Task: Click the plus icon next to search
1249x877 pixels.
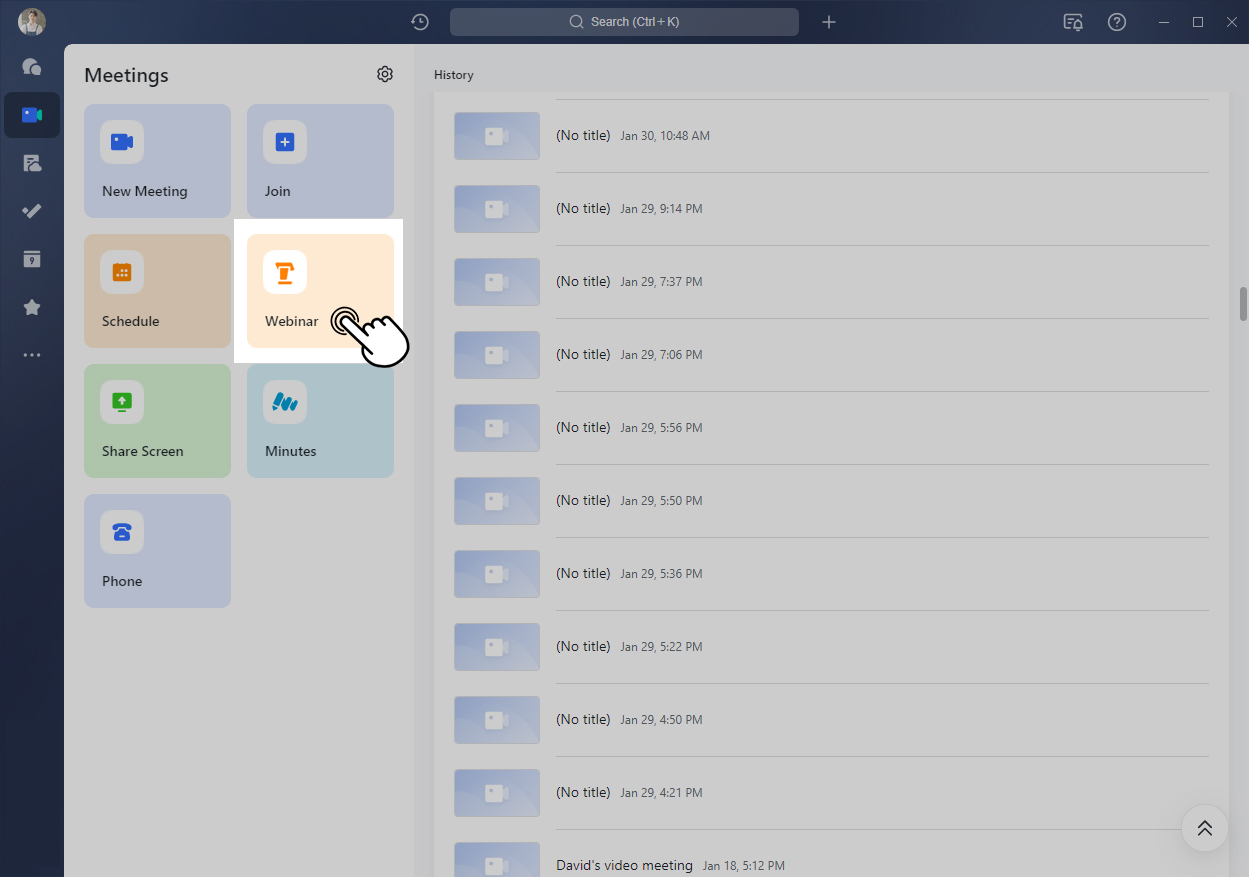Action: pyautogui.click(x=829, y=22)
